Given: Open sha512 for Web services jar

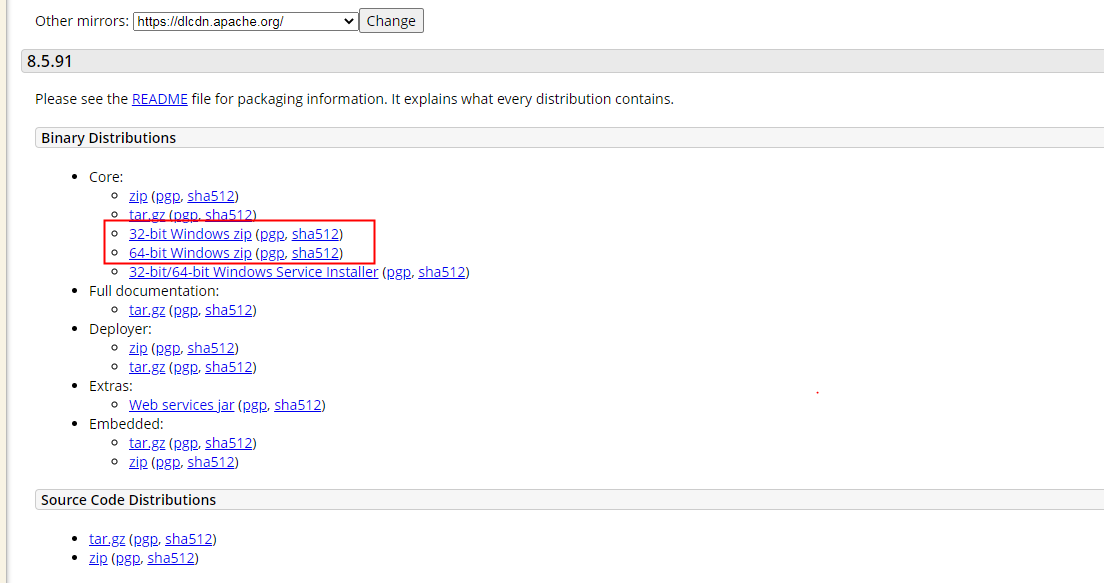Looking at the screenshot, I should pos(297,405).
